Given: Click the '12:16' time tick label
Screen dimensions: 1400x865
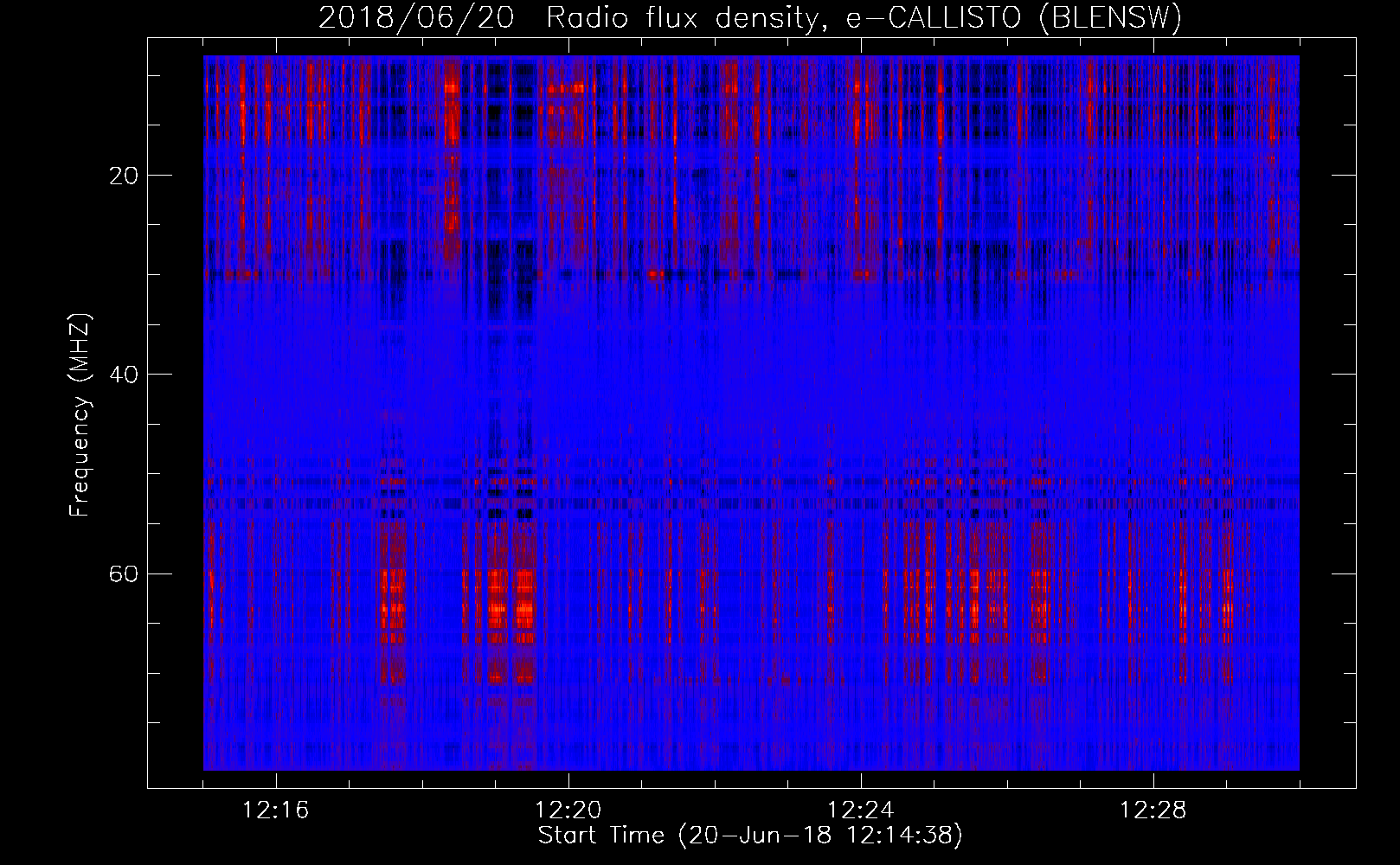Looking at the screenshot, I should coord(275,811).
